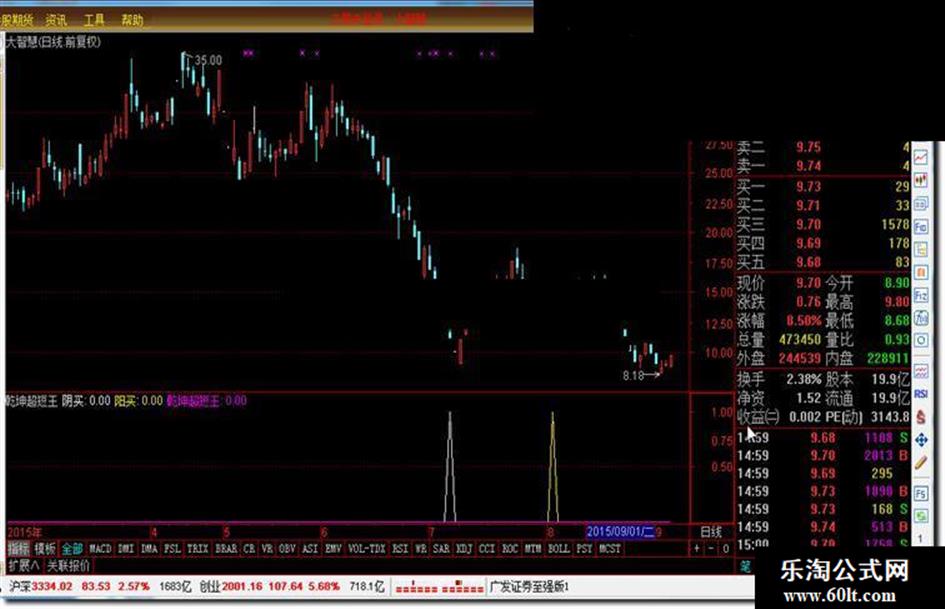
Task: Select the EMV indicator
Action: pyautogui.click(x=333, y=549)
